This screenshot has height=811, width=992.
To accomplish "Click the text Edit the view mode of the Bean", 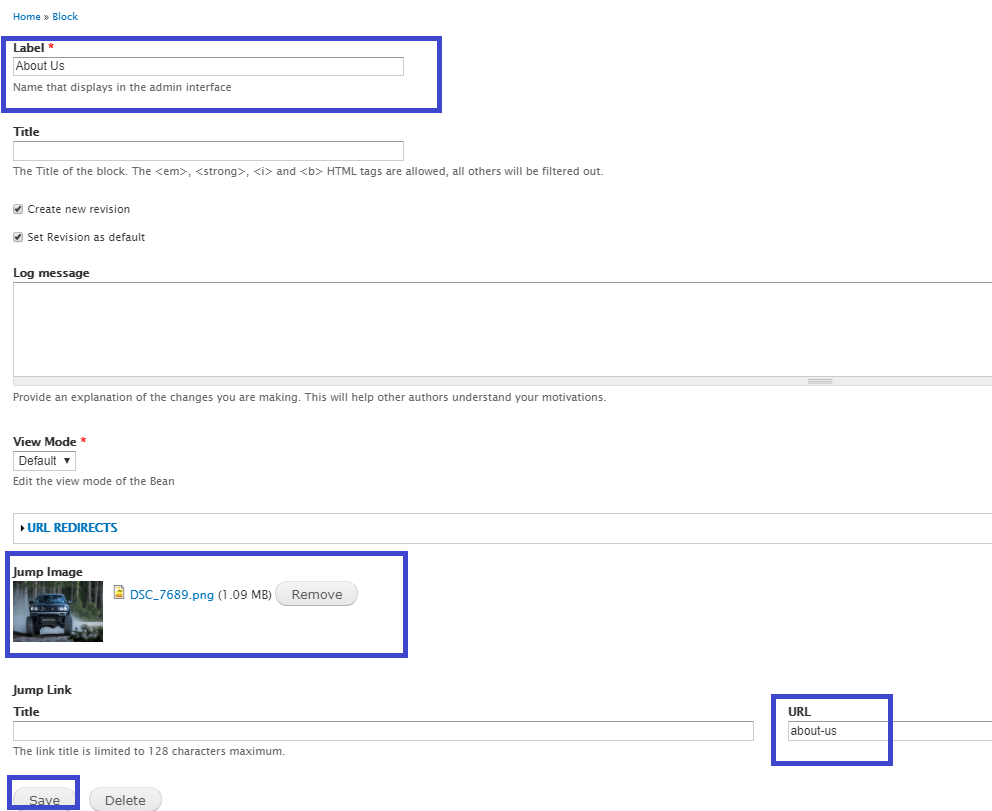I will pos(94,481).
